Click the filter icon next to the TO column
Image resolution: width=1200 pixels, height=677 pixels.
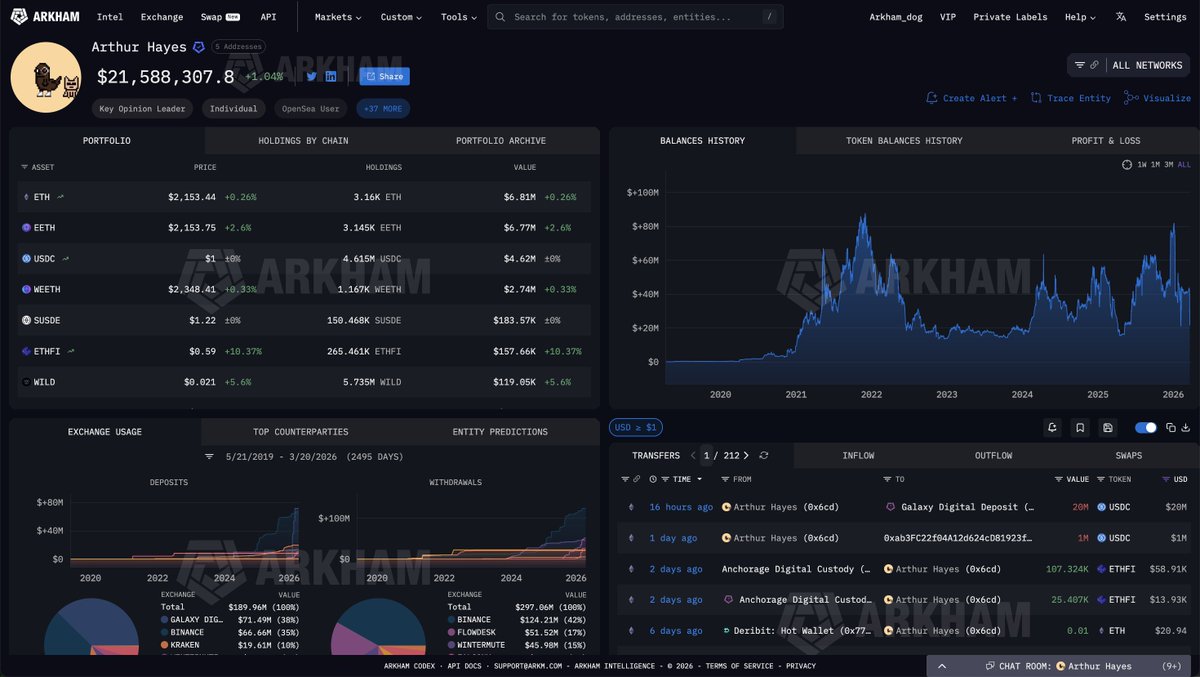tap(887, 479)
